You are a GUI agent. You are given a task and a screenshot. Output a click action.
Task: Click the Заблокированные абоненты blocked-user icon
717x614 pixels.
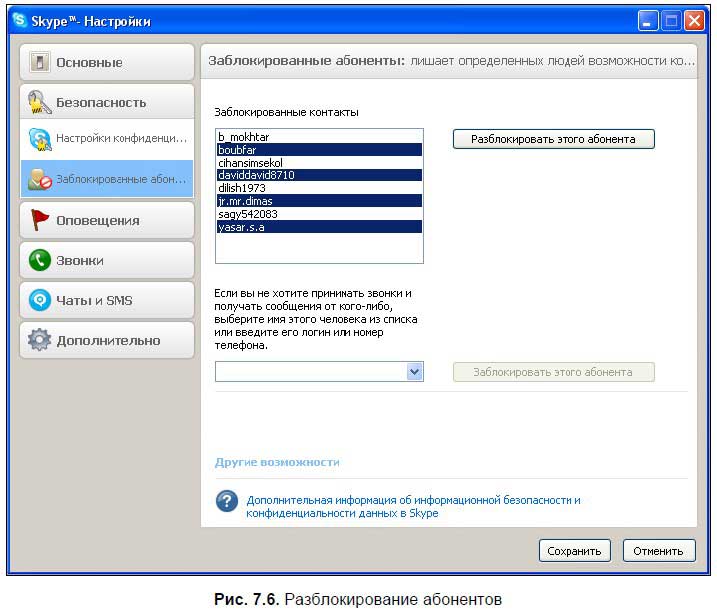(x=40, y=179)
